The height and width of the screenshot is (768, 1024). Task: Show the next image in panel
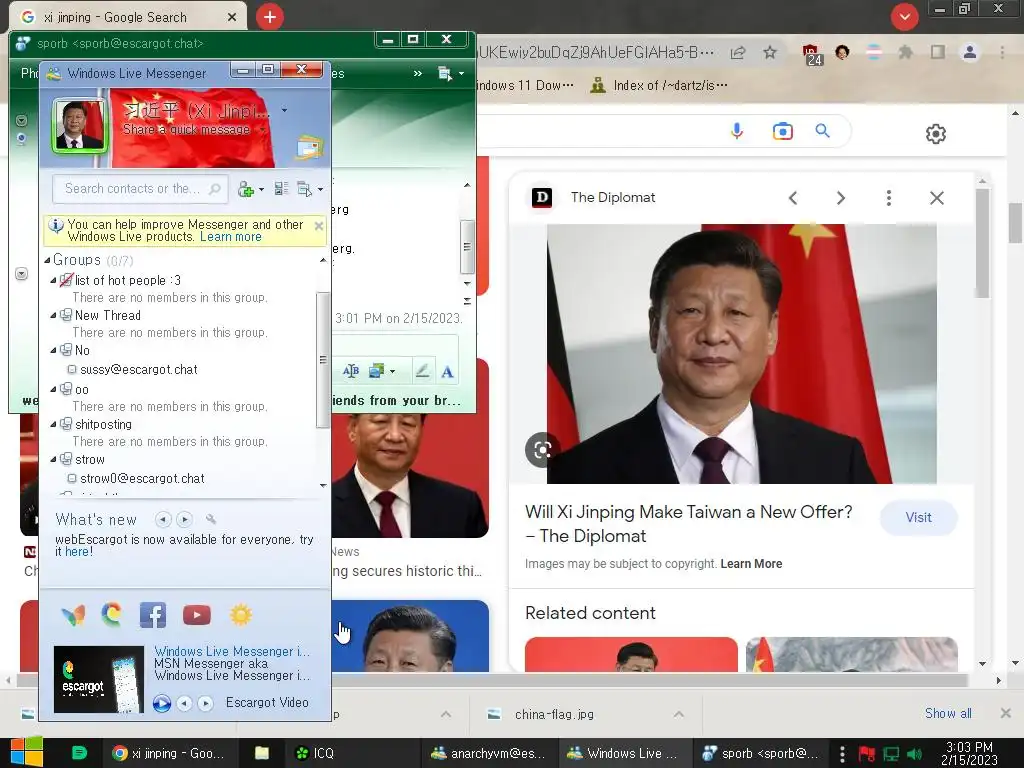coord(840,198)
